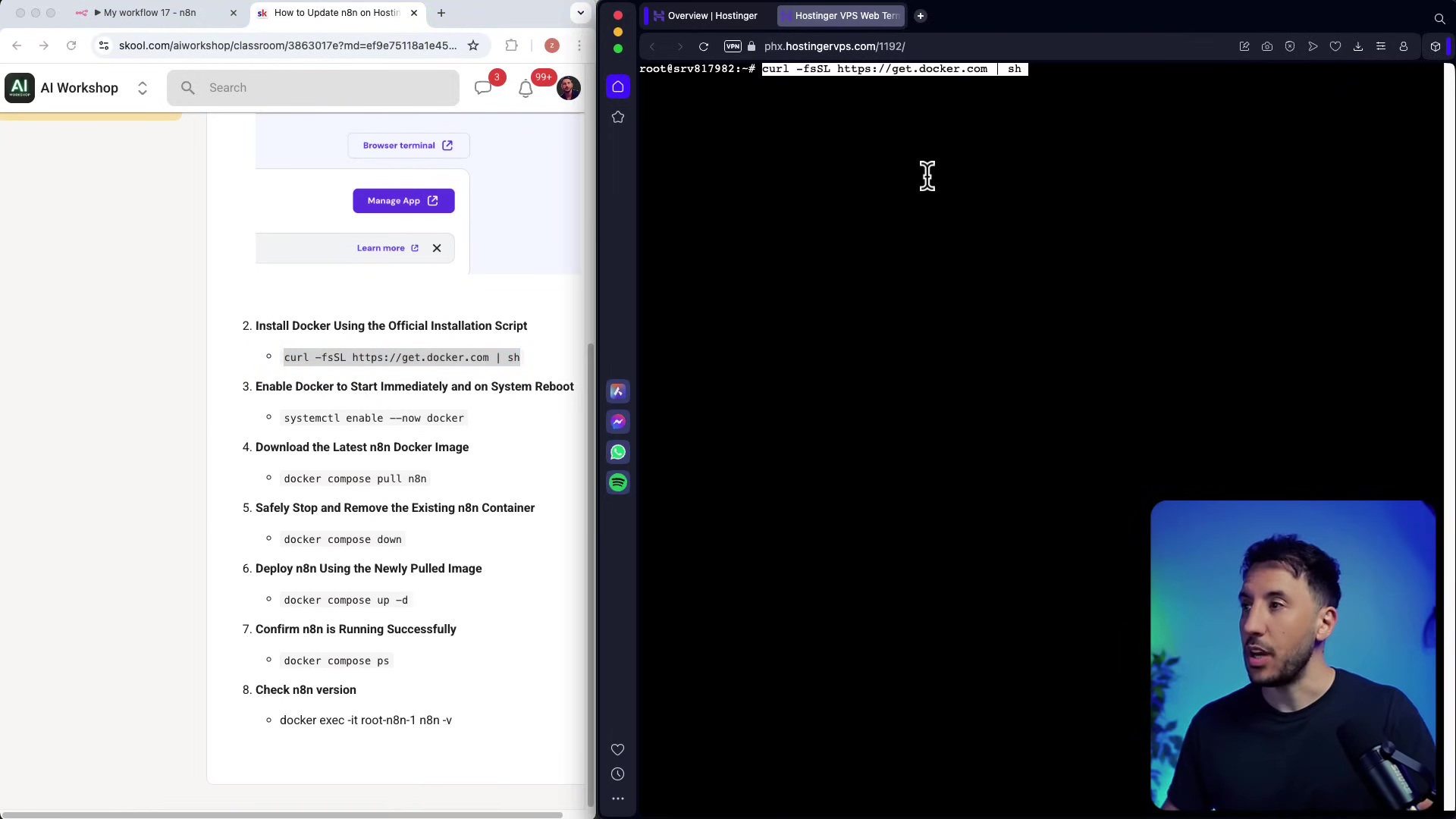This screenshot has height=819, width=1456.
Task: Bookmark the skool page with star icon
Action: click(x=473, y=45)
